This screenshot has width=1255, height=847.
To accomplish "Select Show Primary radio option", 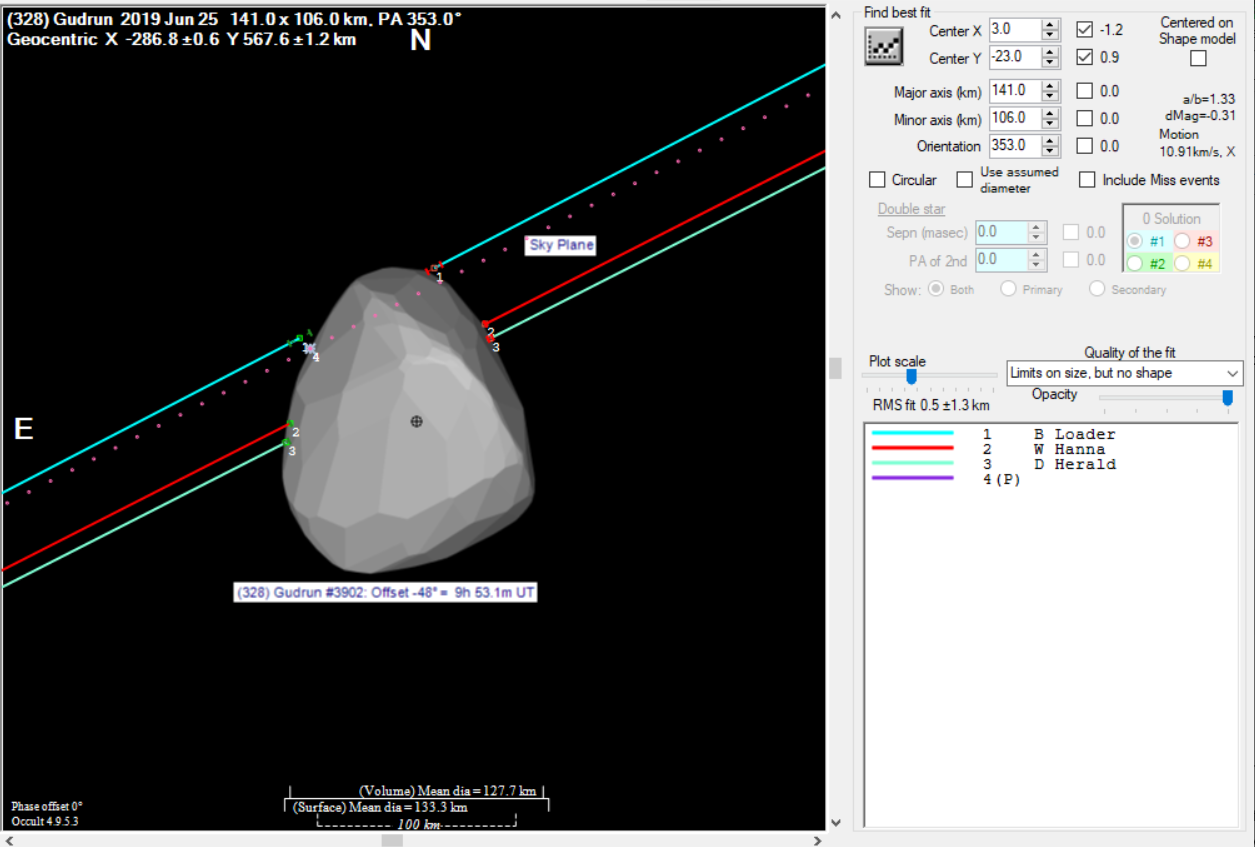I will coord(1008,289).
